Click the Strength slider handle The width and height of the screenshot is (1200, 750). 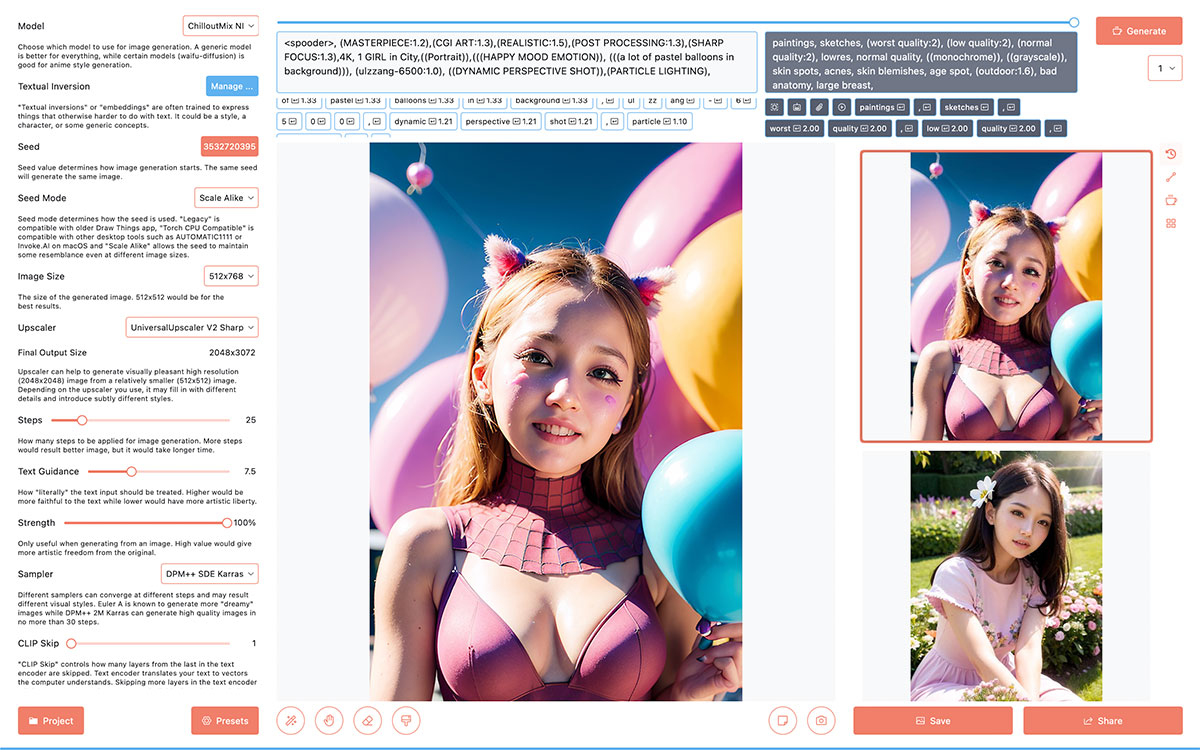click(x=227, y=522)
